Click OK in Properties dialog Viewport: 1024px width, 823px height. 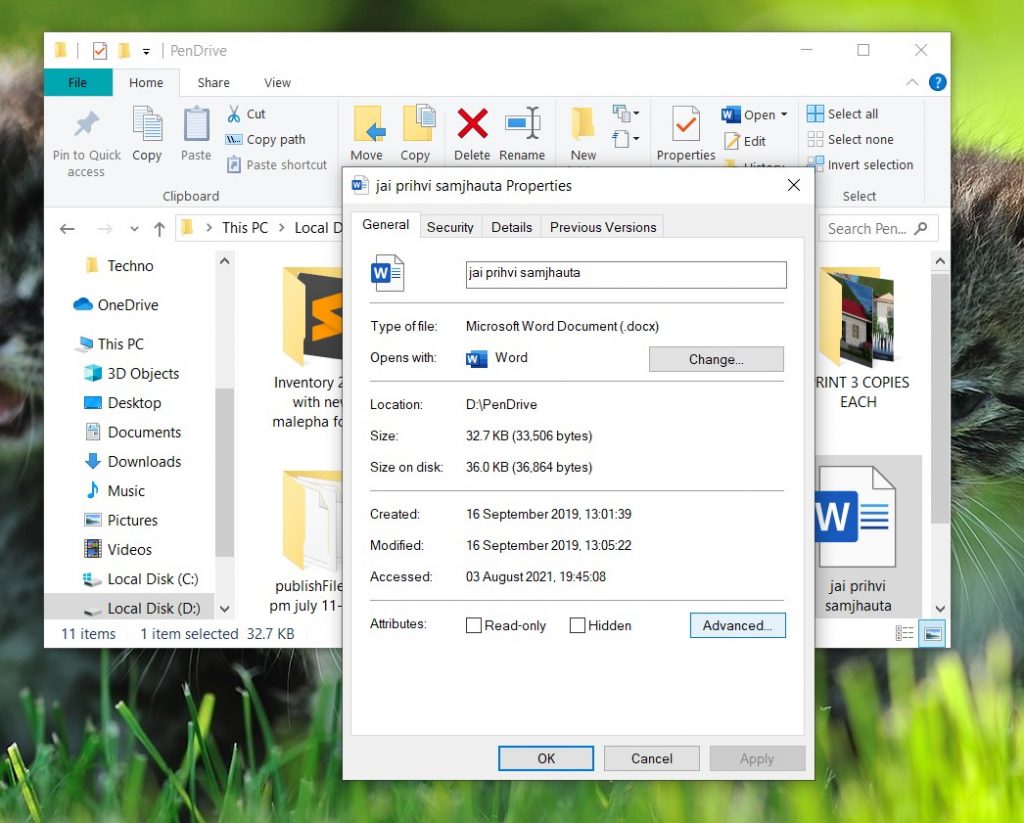click(546, 758)
